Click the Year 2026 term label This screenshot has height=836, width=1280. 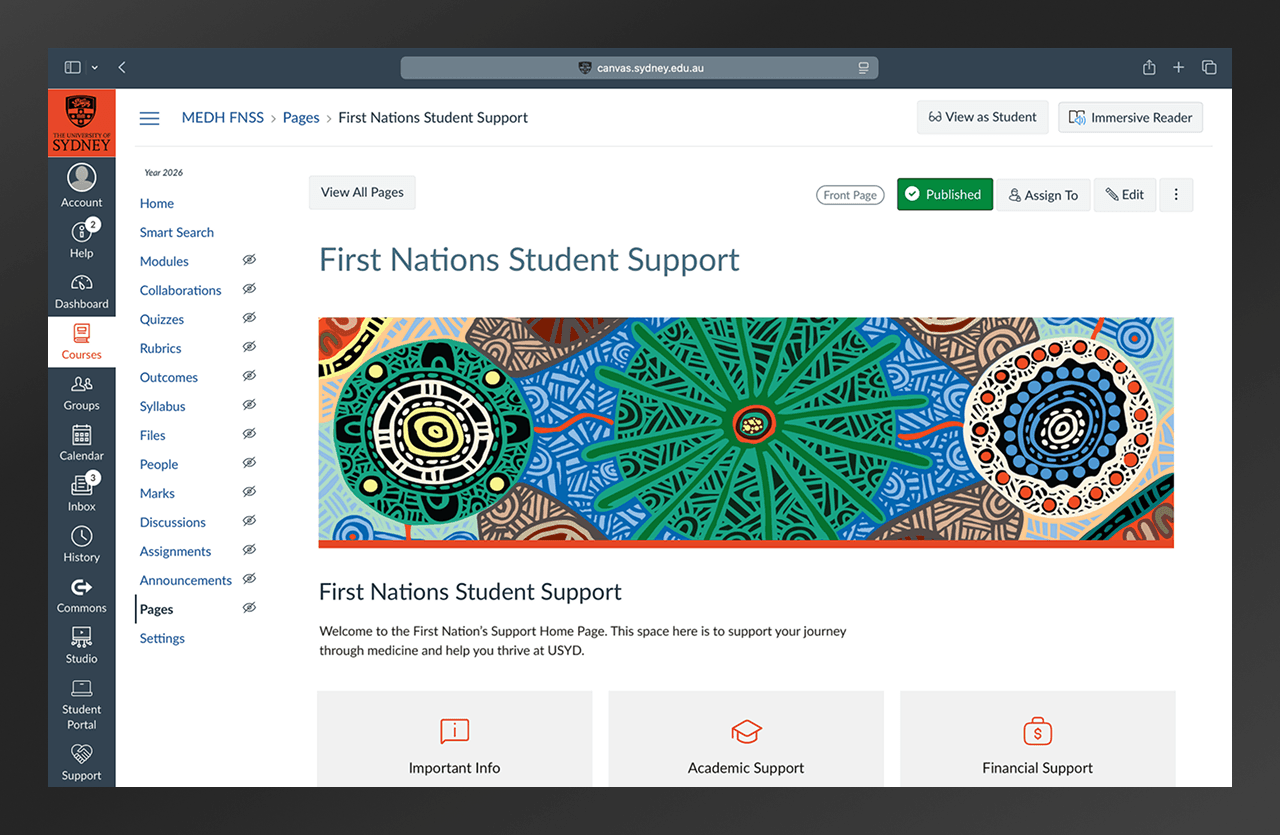click(164, 173)
